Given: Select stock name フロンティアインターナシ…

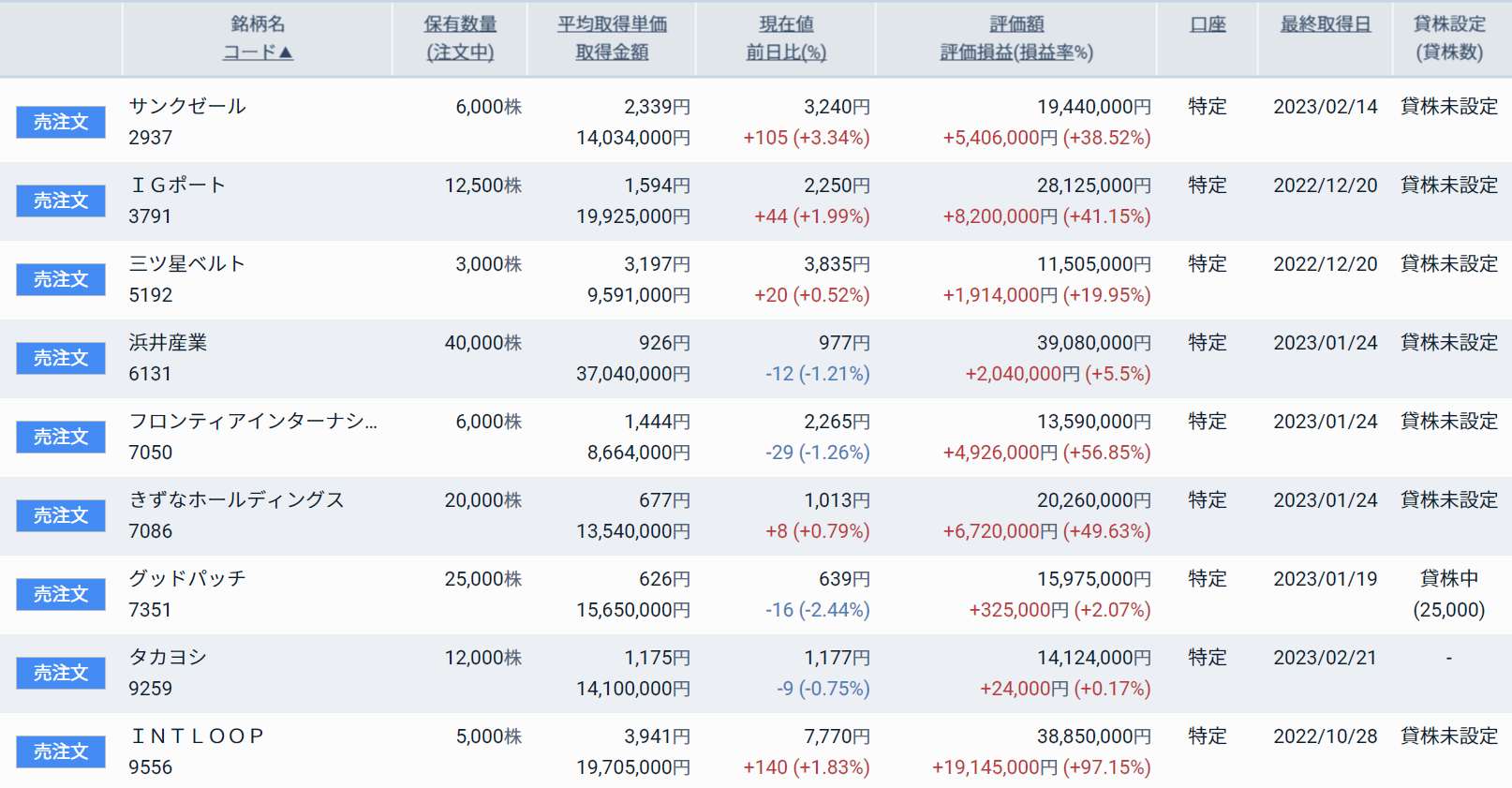Looking at the screenshot, I should pyautogui.click(x=253, y=421).
